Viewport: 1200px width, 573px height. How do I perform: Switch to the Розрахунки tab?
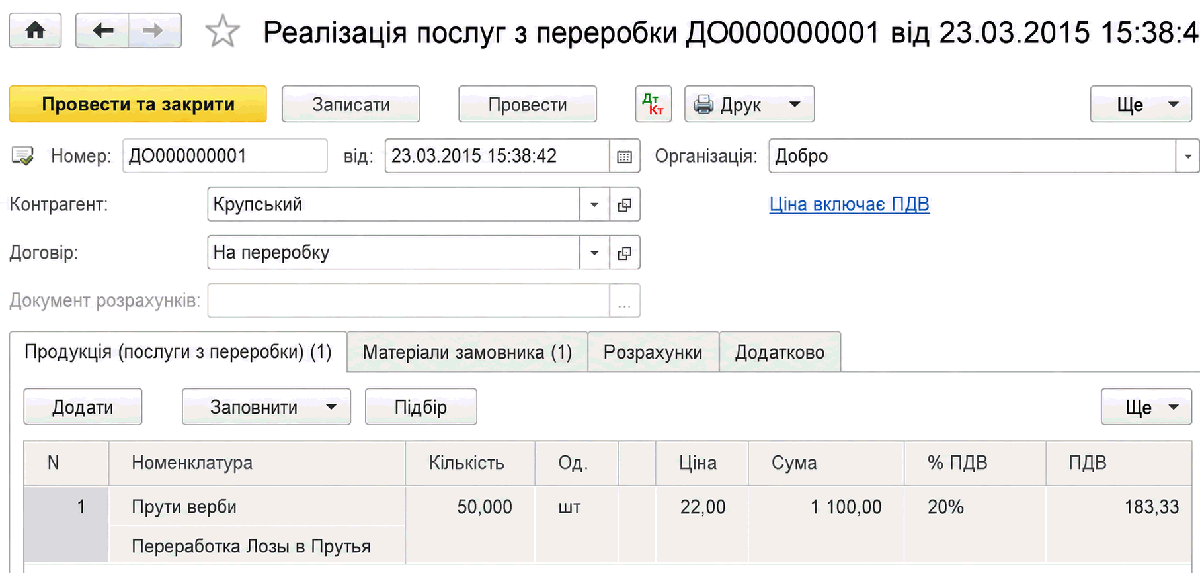653,352
